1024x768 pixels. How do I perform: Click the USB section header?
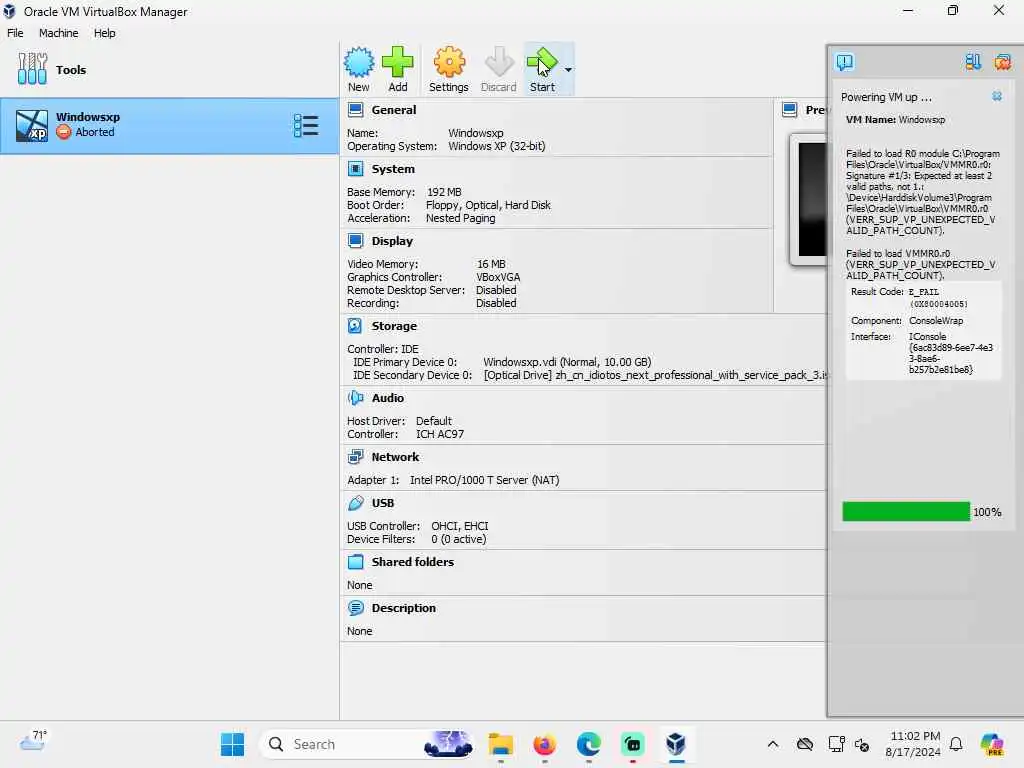(x=383, y=503)
